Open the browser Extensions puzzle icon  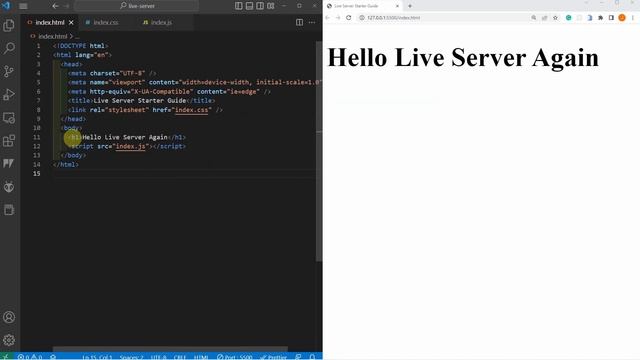(x=600, y=18)
